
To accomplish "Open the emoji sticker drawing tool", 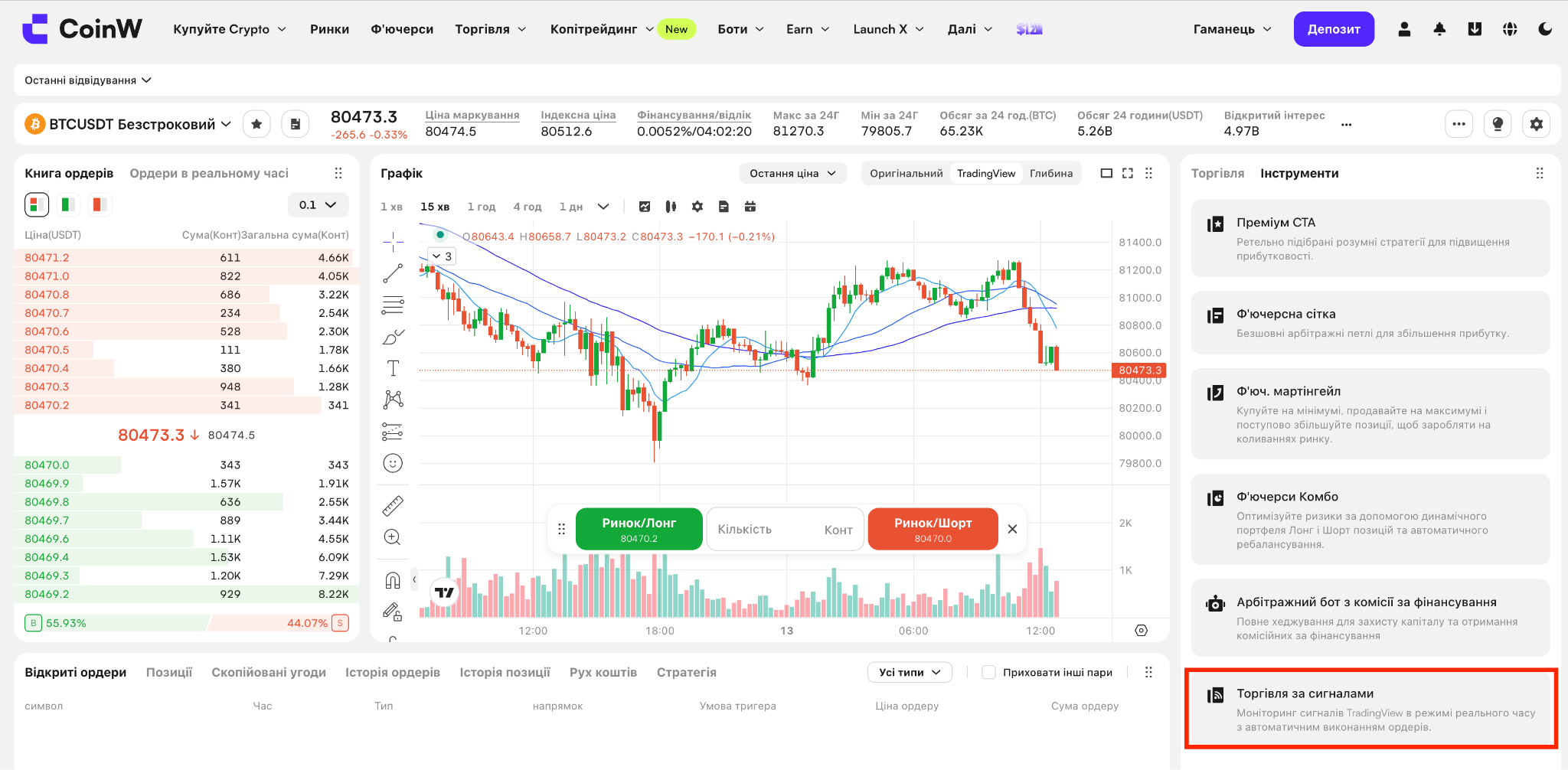I will tap(393, 463).
